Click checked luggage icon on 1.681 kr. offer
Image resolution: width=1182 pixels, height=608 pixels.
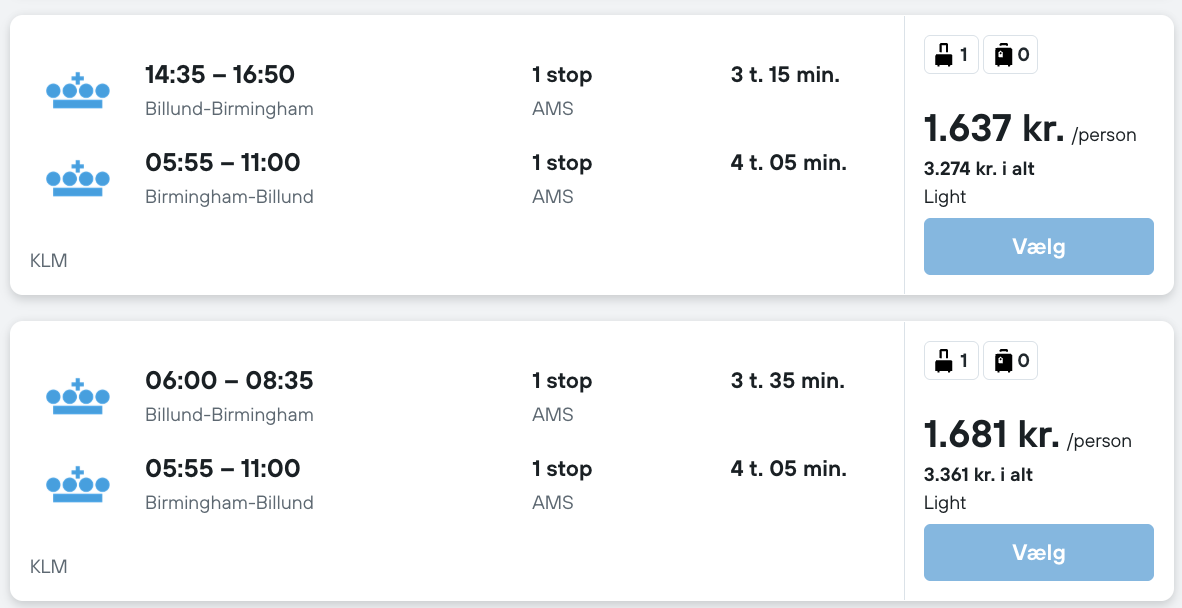click(x=1003, y=361)
